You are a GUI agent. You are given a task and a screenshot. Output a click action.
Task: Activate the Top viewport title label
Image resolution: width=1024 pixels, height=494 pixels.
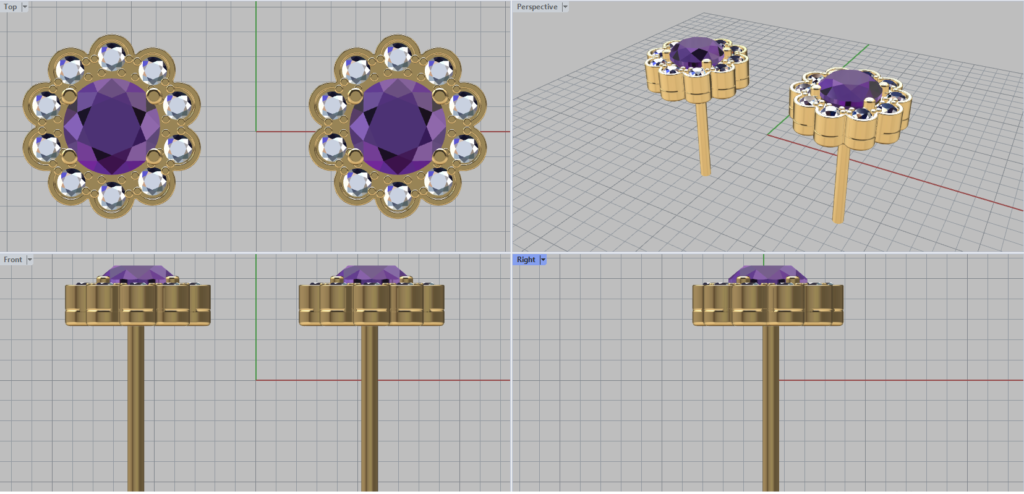(x=10, y=7)
